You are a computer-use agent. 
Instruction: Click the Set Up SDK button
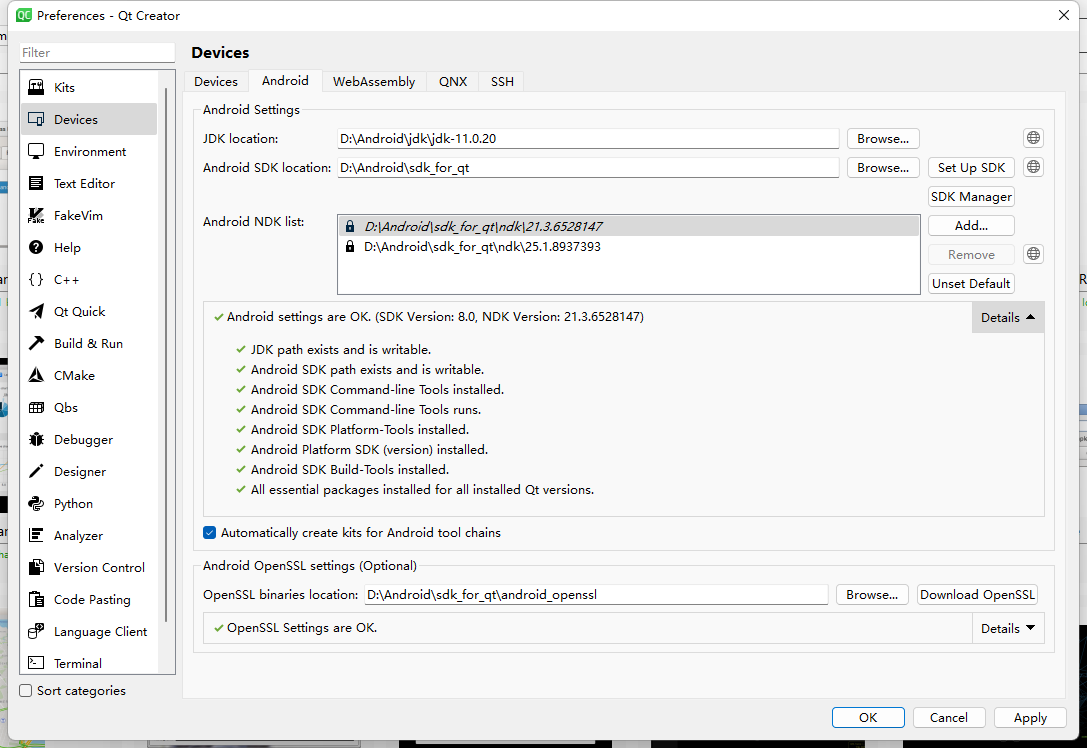tap(971, 168)
